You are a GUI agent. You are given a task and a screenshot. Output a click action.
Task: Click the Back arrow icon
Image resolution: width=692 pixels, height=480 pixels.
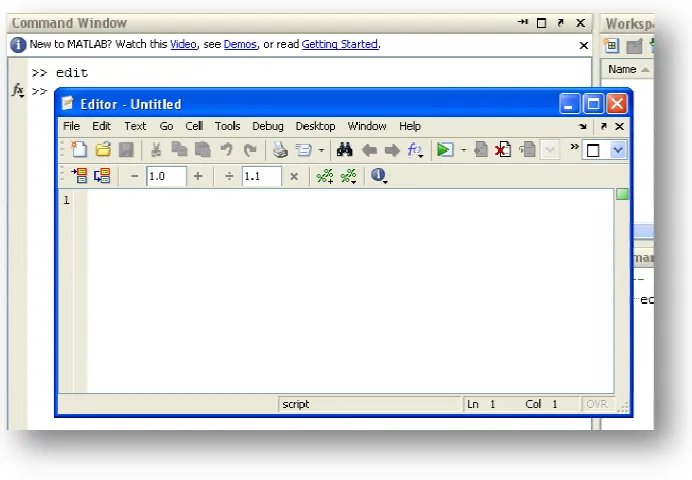tap(369, 150)
